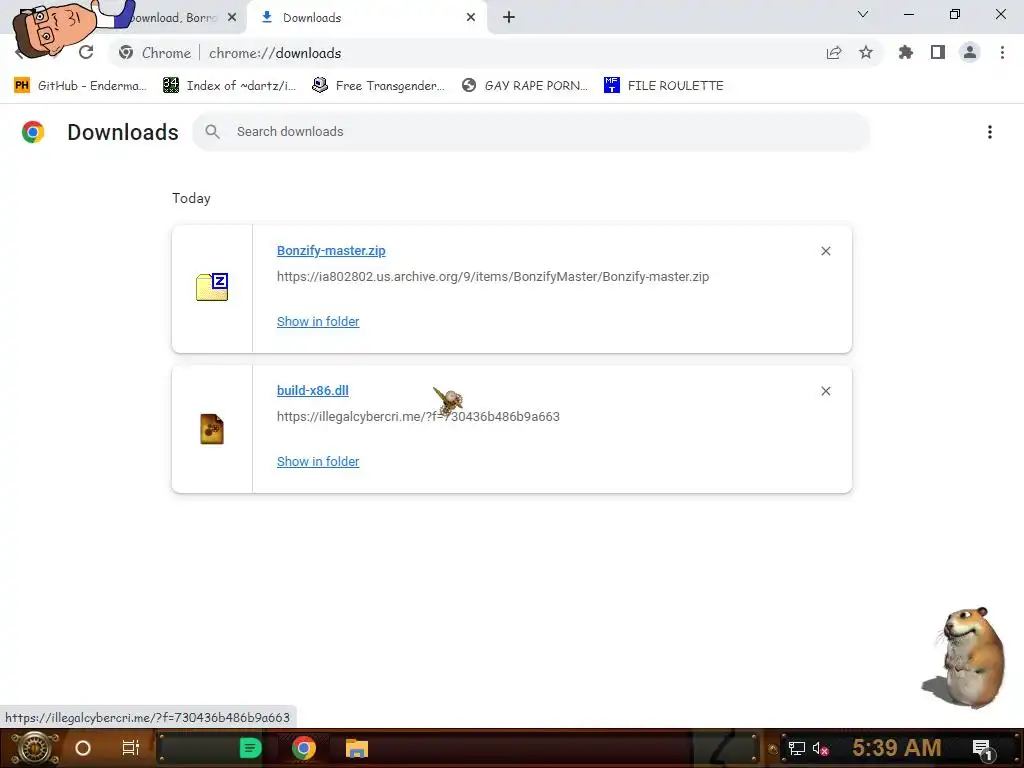Bookmark this tab with the star icon

tap(866, 52)
